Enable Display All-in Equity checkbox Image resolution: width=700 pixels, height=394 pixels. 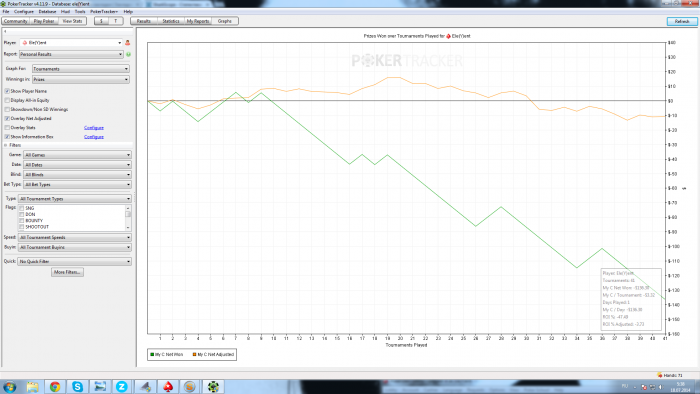(x=7, y=100)
